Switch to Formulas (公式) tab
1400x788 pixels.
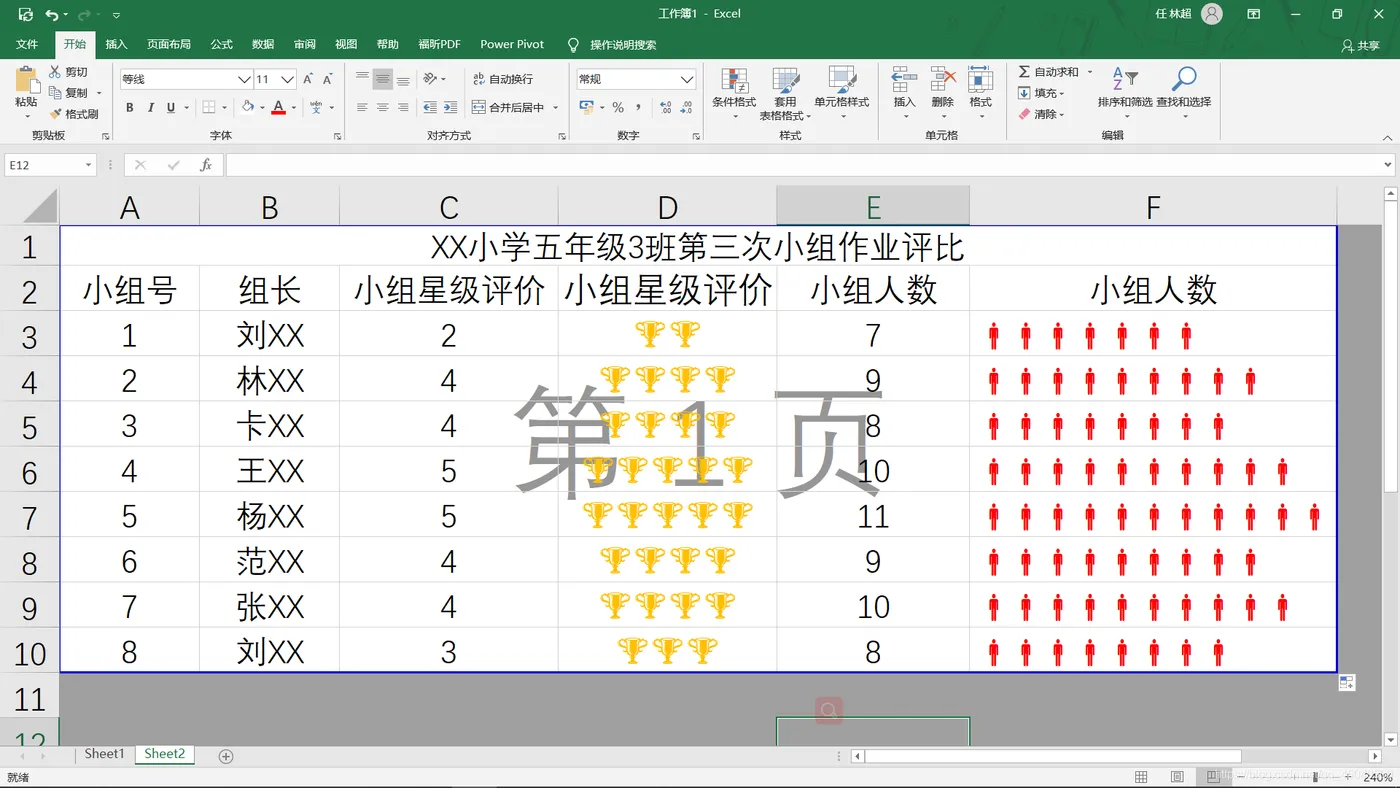pos(221,44)
